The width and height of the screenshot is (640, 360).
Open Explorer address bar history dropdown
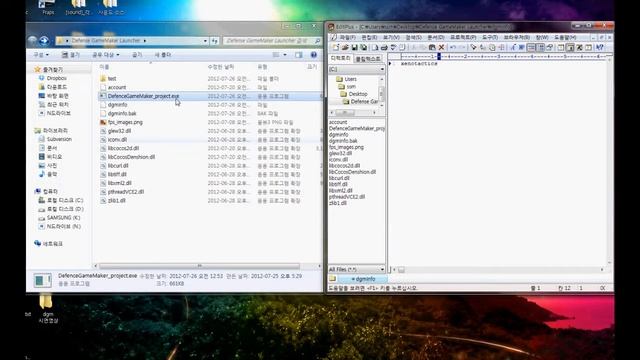point(205,41)
